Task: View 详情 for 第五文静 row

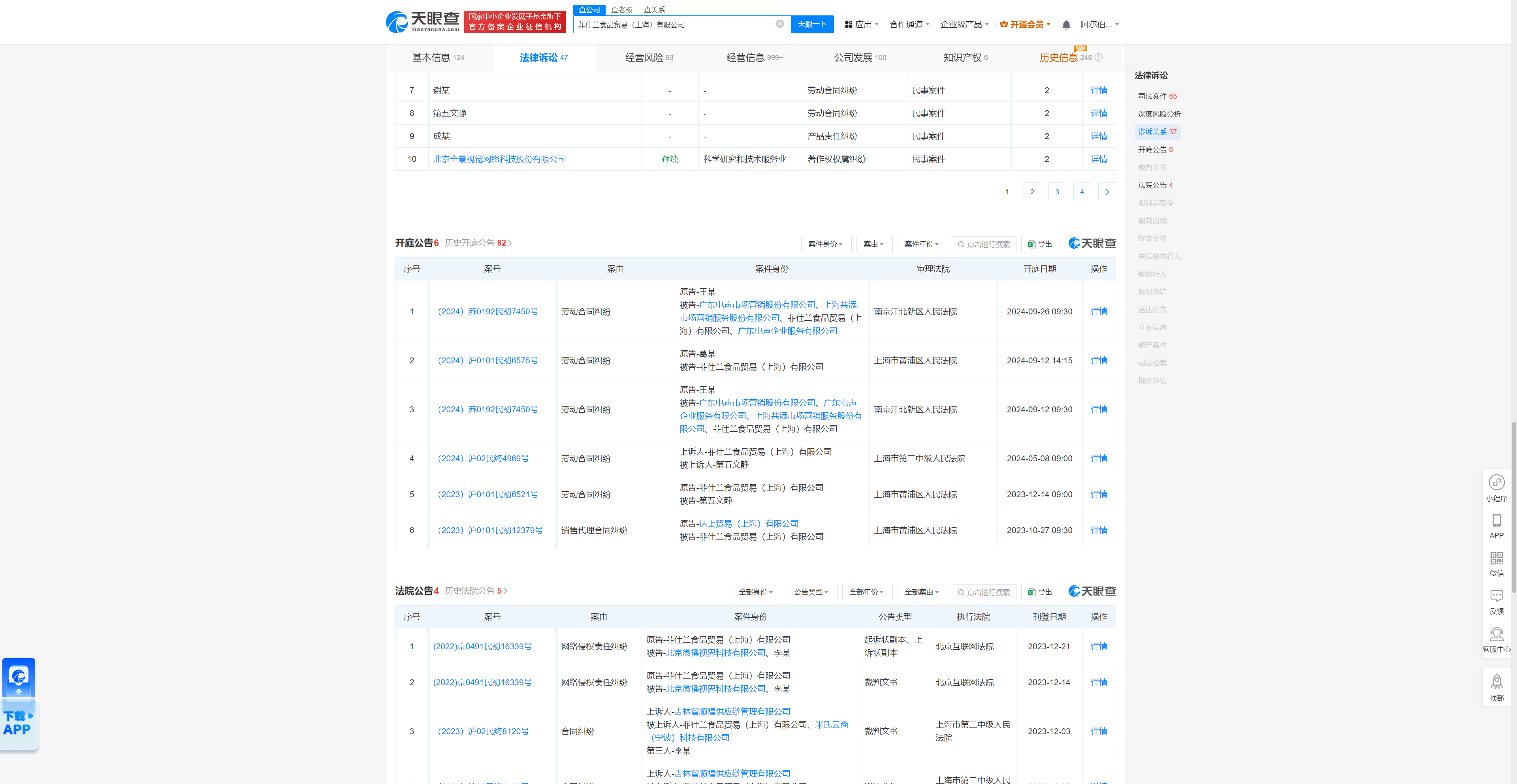Action: click(x=1098, y=113)
